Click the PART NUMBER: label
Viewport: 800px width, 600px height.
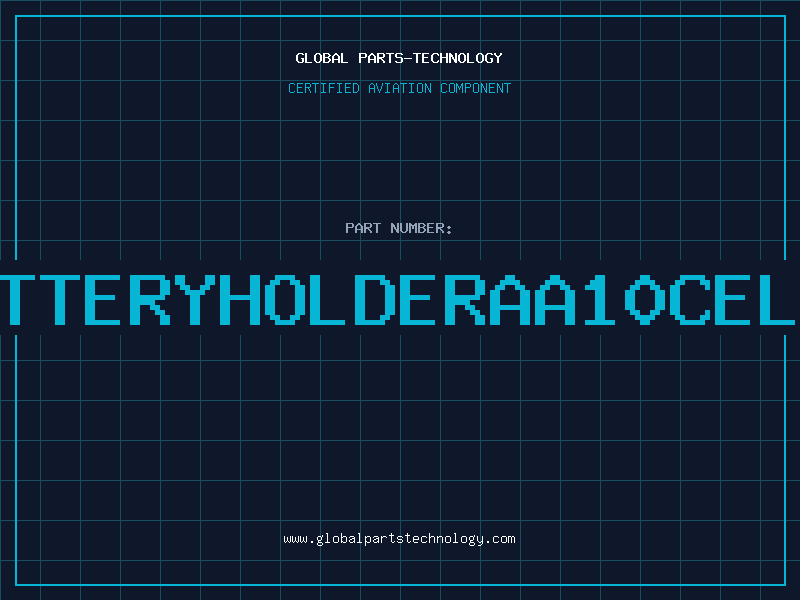click(x=399, y=229)
